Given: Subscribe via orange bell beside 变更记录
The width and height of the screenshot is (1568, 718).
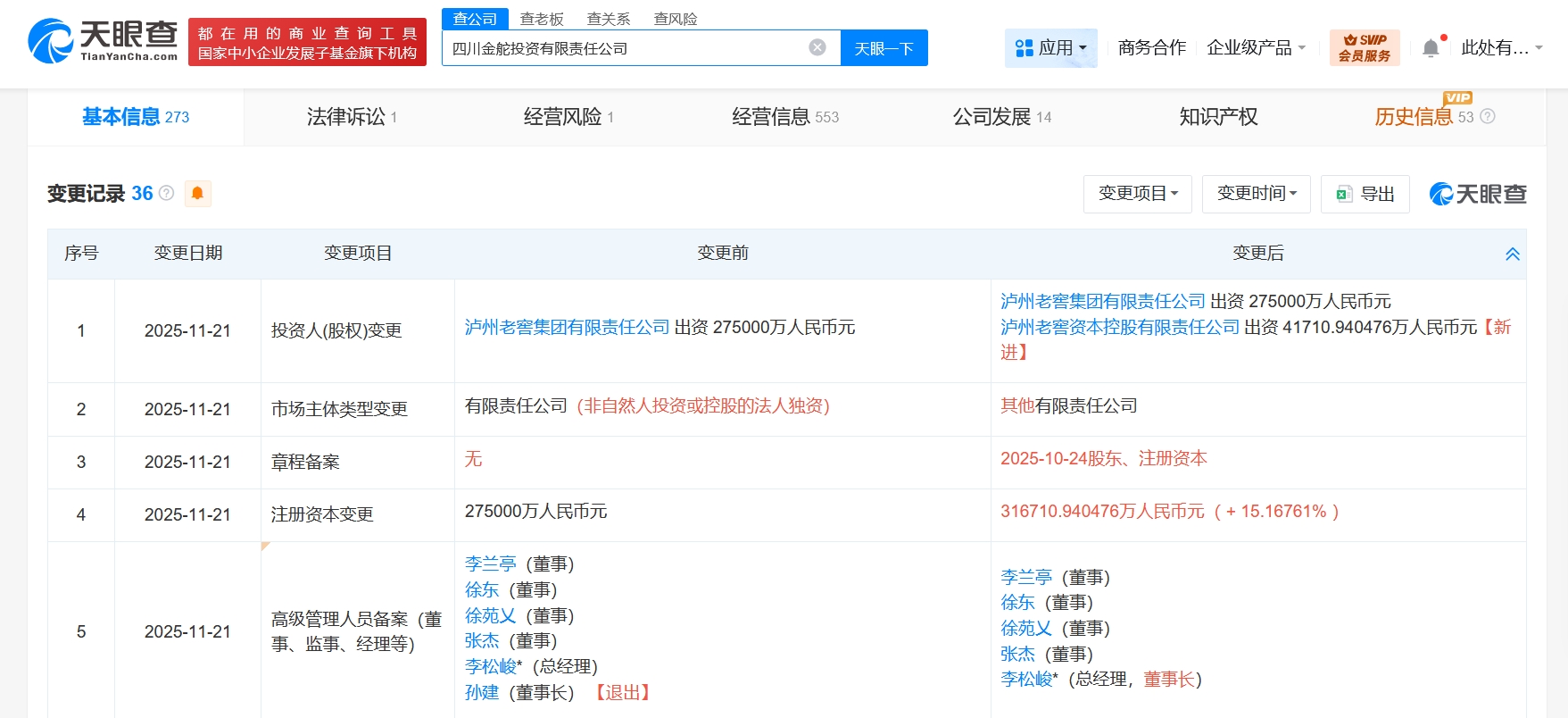Looking at the screenshot, I should [197, 194].
